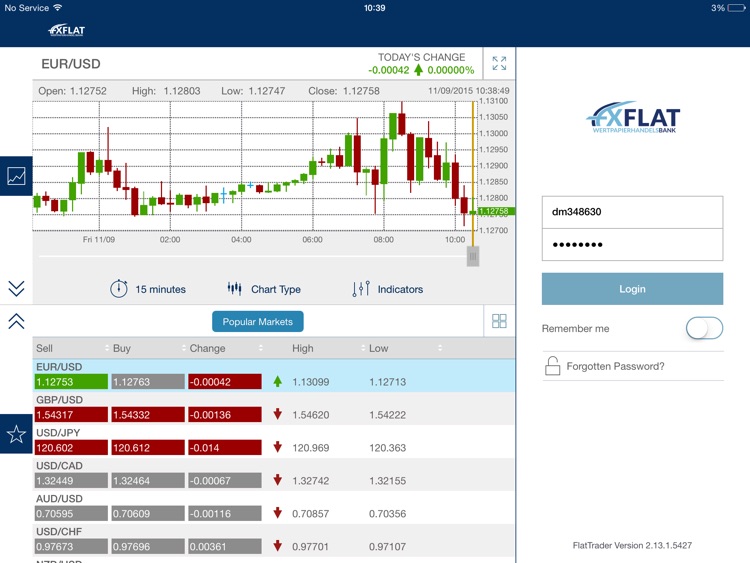Click the FXFlat logo in top bar
The height and width of the screenshot is (563, 750).
(x=67, y=31)
